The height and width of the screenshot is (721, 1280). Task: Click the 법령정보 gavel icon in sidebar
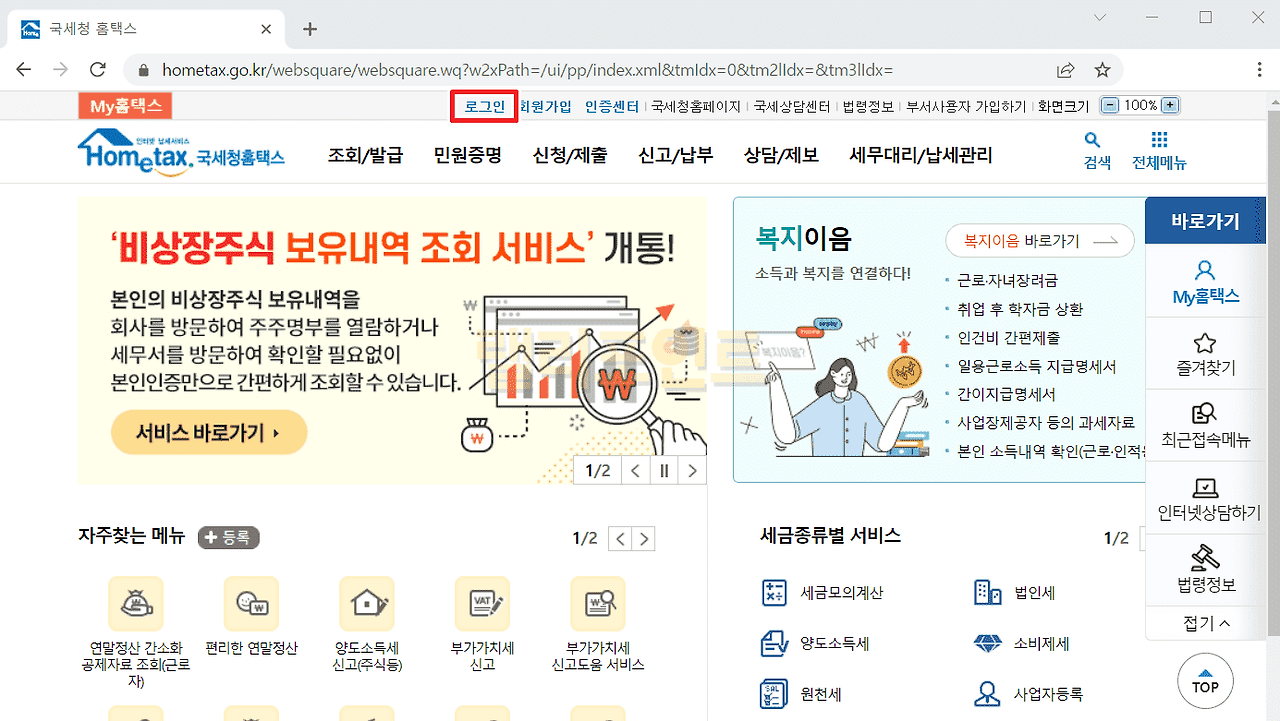[1205, 558]
